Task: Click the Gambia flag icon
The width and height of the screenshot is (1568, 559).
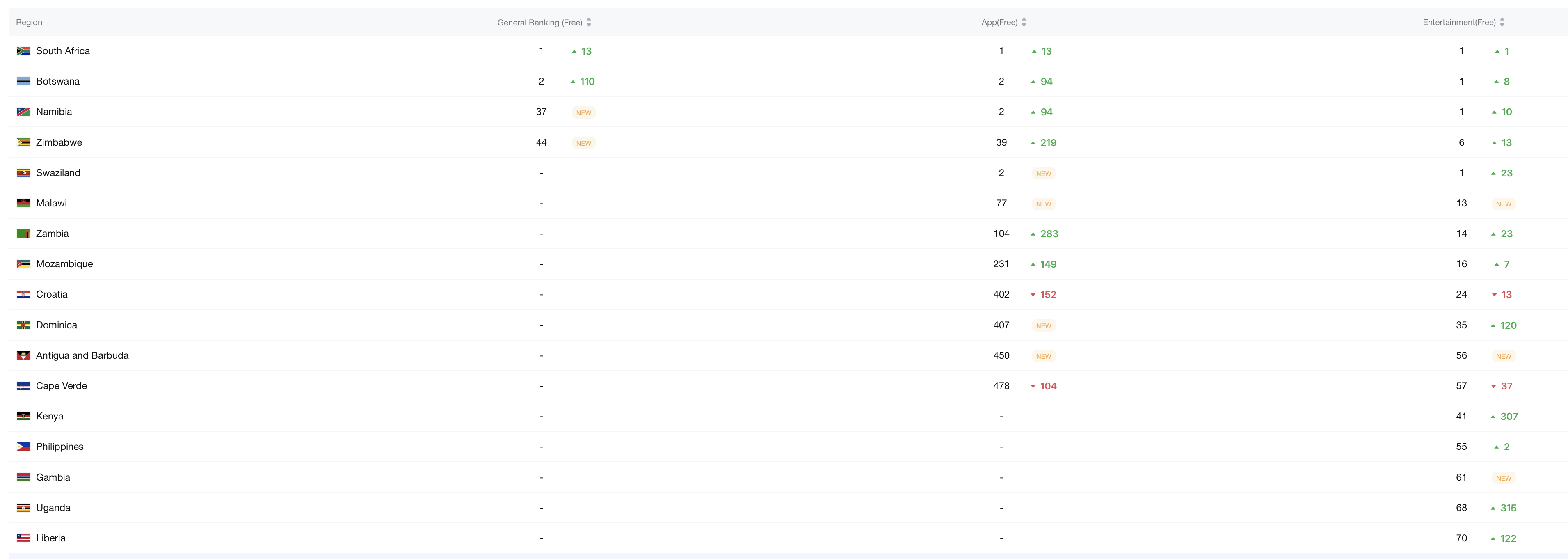Action: [23, 477]
